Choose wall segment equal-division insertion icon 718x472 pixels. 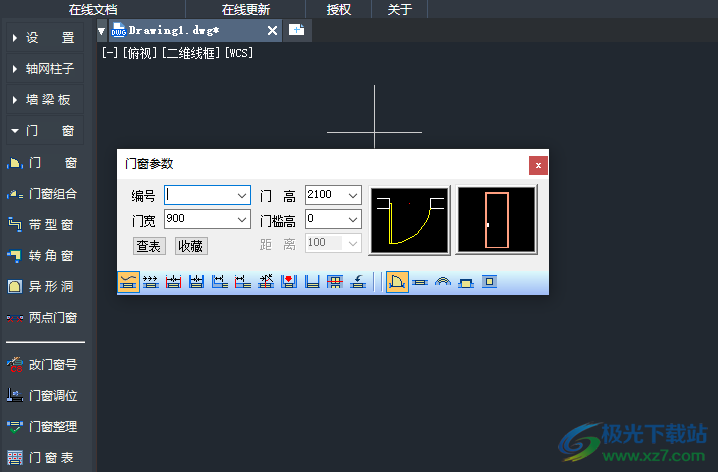pos(196,282)
